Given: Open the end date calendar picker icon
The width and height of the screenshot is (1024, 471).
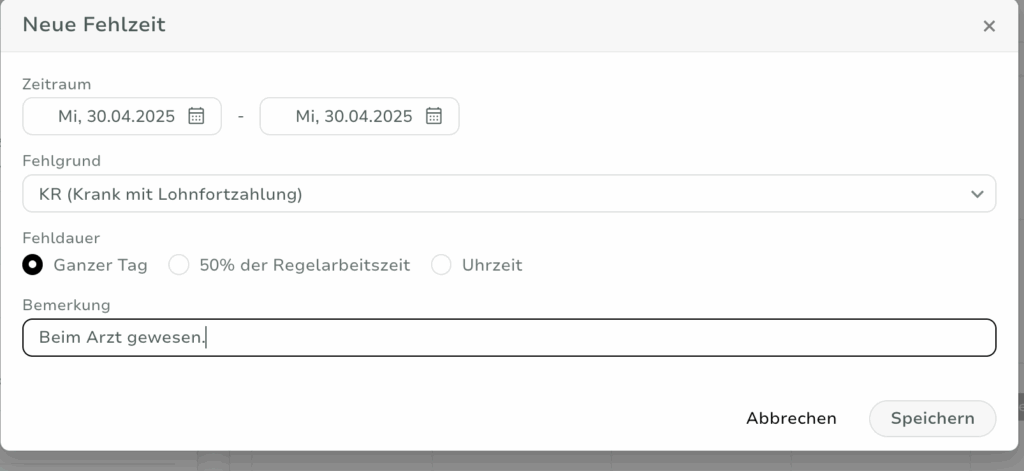Looking at the screenshot, I should click(x=434, y=116).
